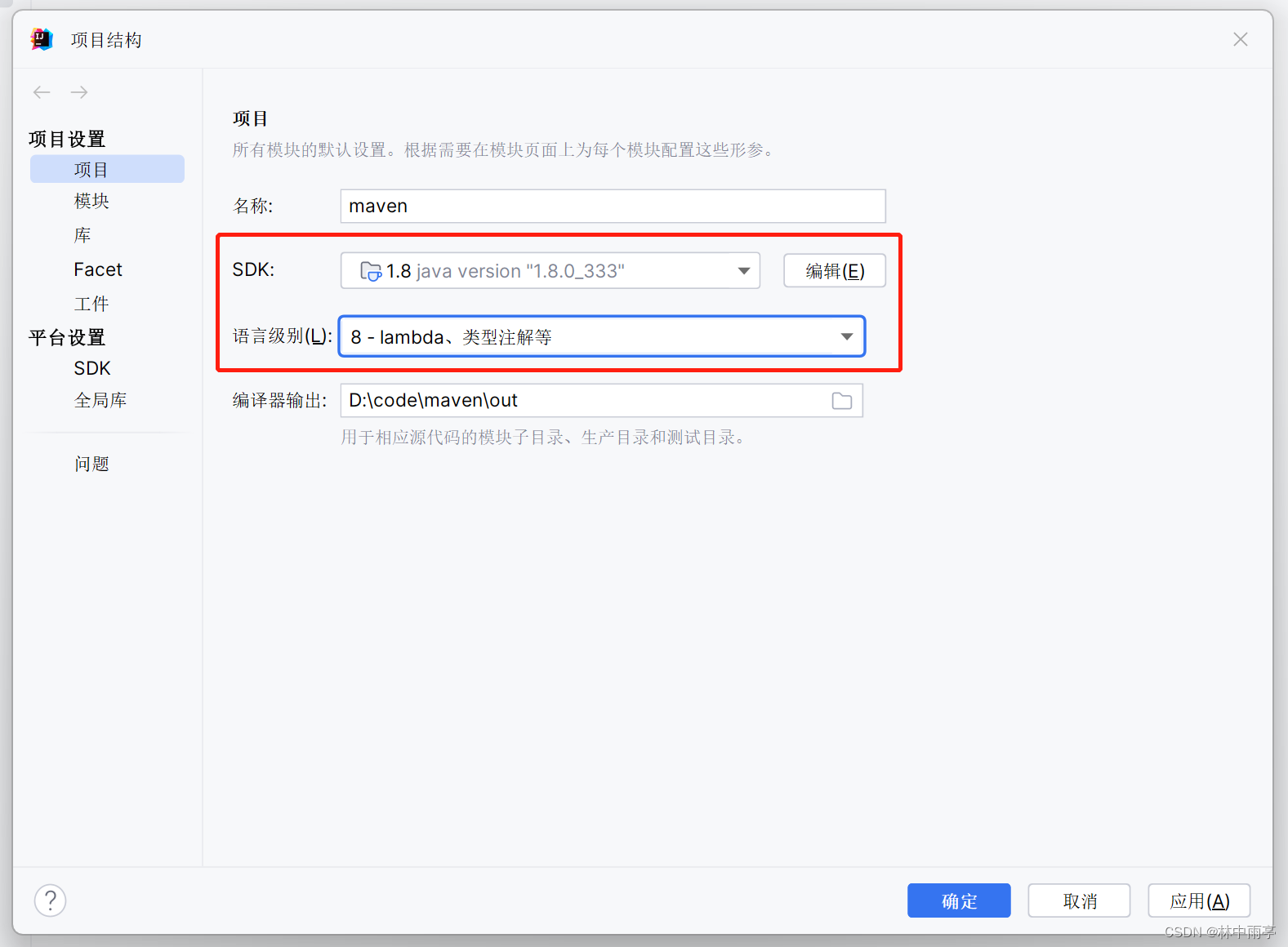Click the 应用(A) button
This screenshot has height=947, width=1288.
point(1199,900)
